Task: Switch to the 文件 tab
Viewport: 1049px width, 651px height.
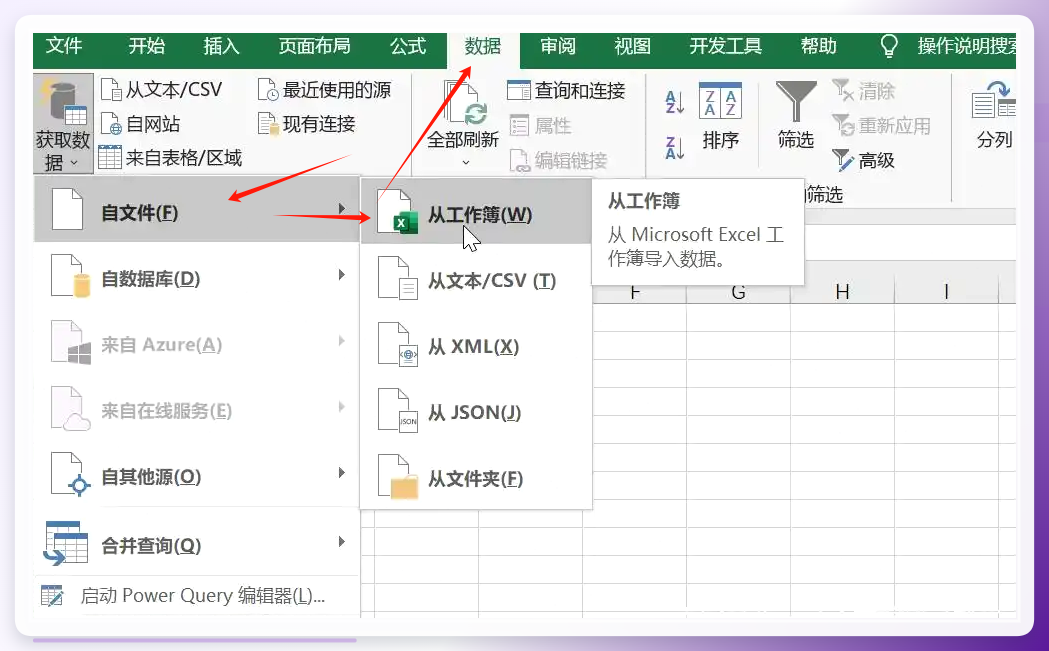Action: [x=64, y=45]
